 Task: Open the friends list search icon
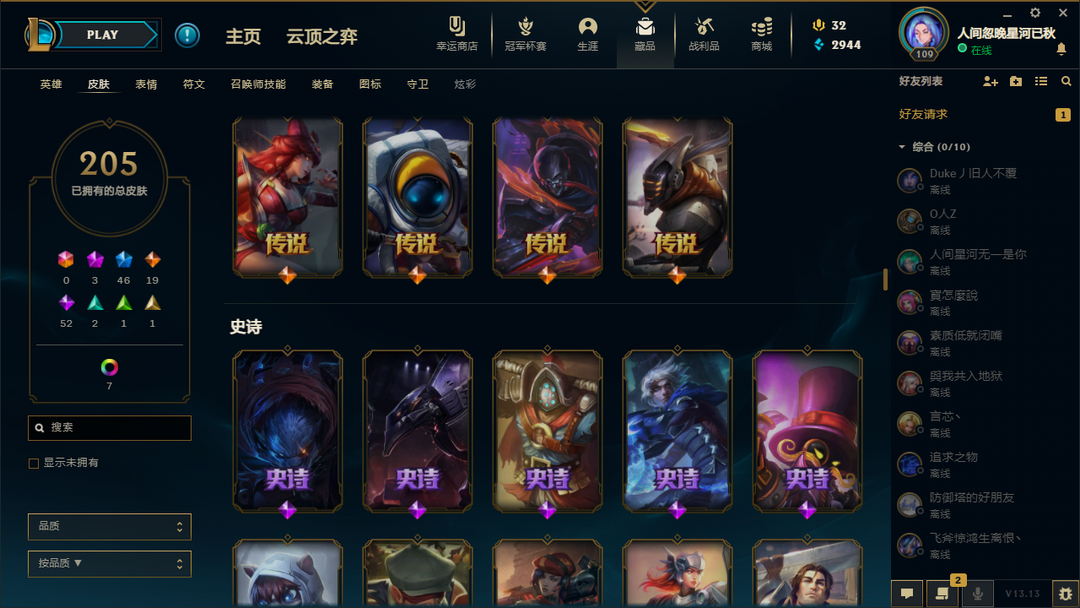(1066, 81)
